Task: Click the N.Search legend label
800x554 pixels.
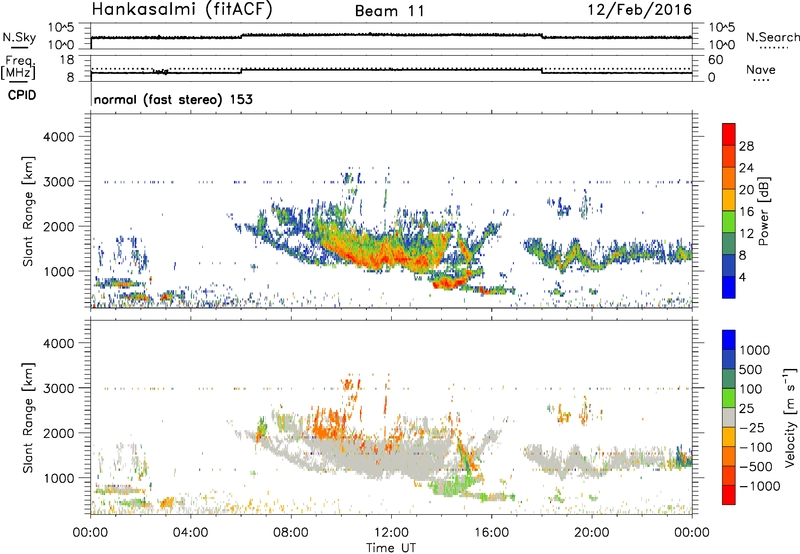Action: 772,37
